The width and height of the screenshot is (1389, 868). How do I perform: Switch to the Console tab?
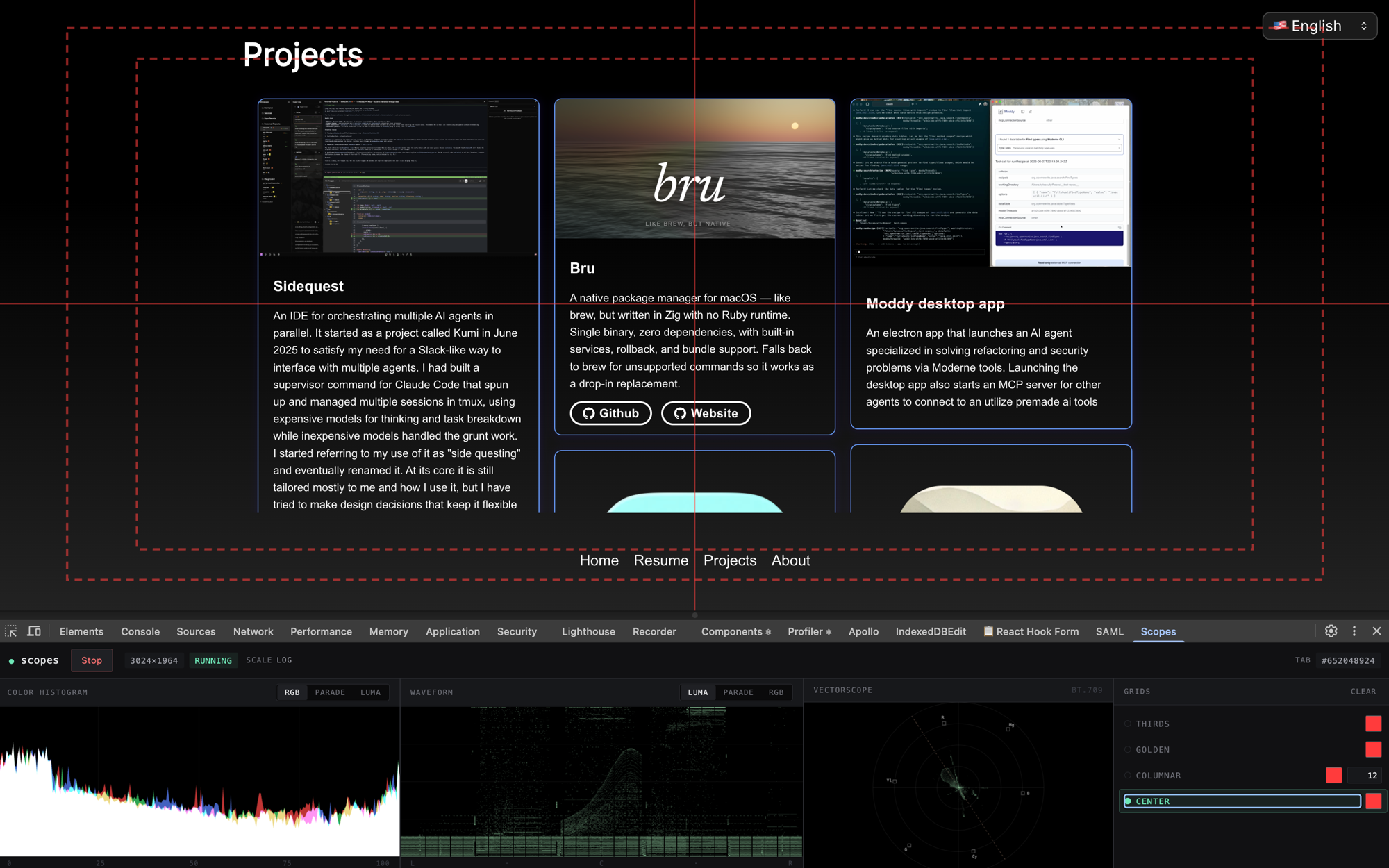(x=140, y=631)
